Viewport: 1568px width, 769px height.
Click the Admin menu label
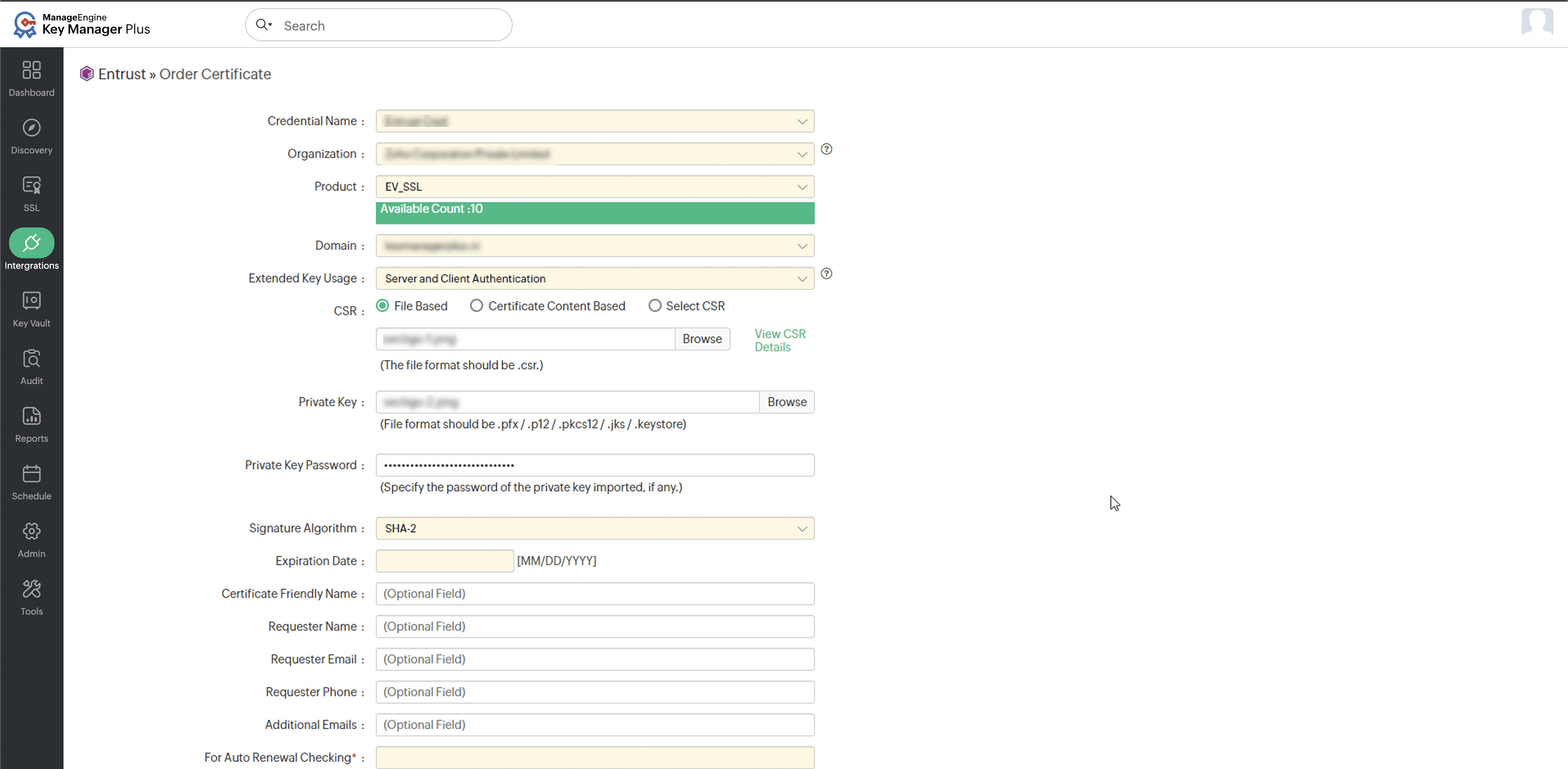(32, 553)
